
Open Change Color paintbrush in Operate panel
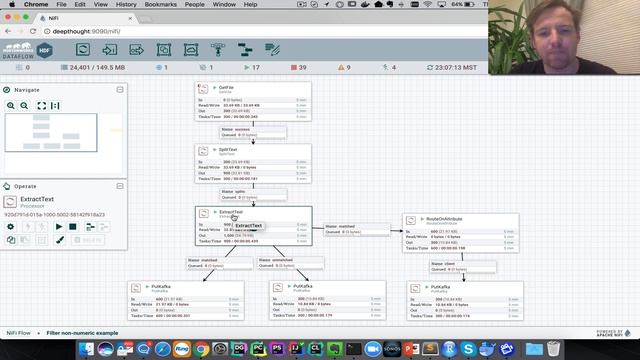[x=60, y=240]
